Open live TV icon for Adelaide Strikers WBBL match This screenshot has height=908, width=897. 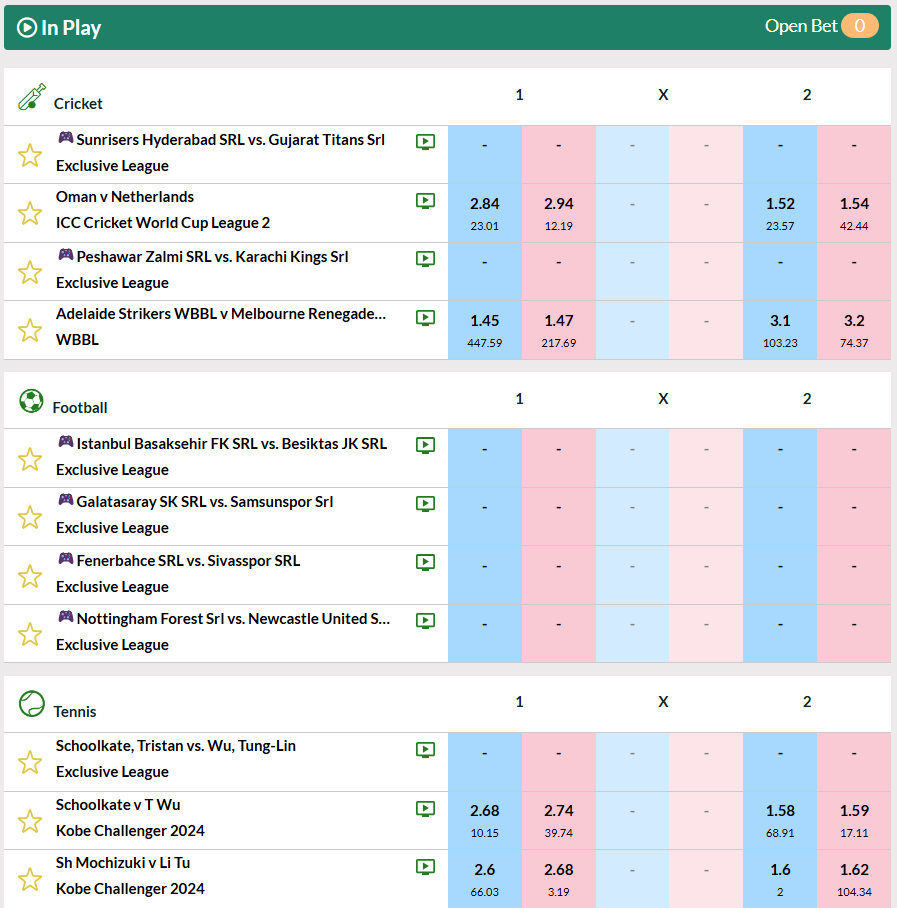425,317
